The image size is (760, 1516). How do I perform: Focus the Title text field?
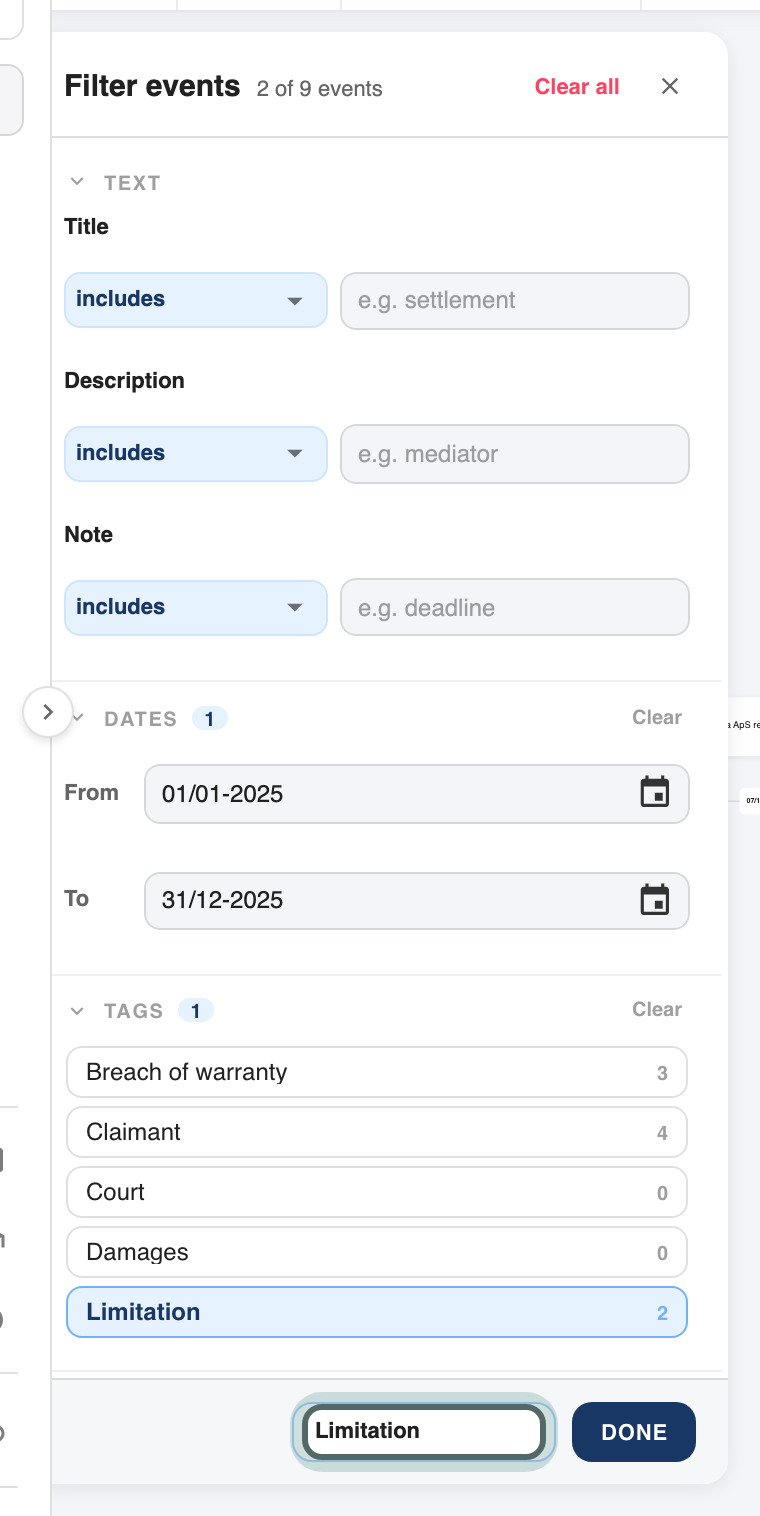pyautogui.click(x=515, y=300)
